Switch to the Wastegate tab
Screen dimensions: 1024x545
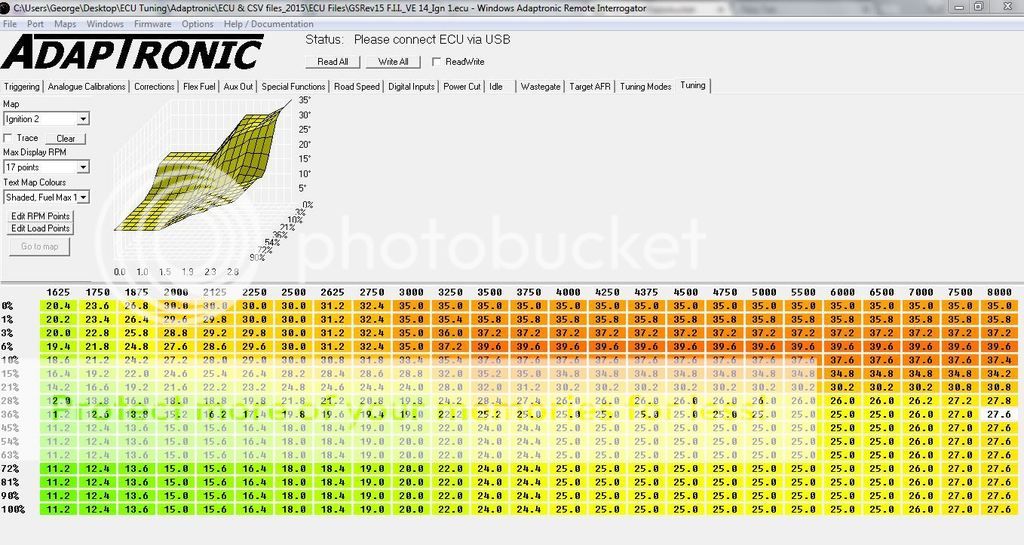click(541, 87)
